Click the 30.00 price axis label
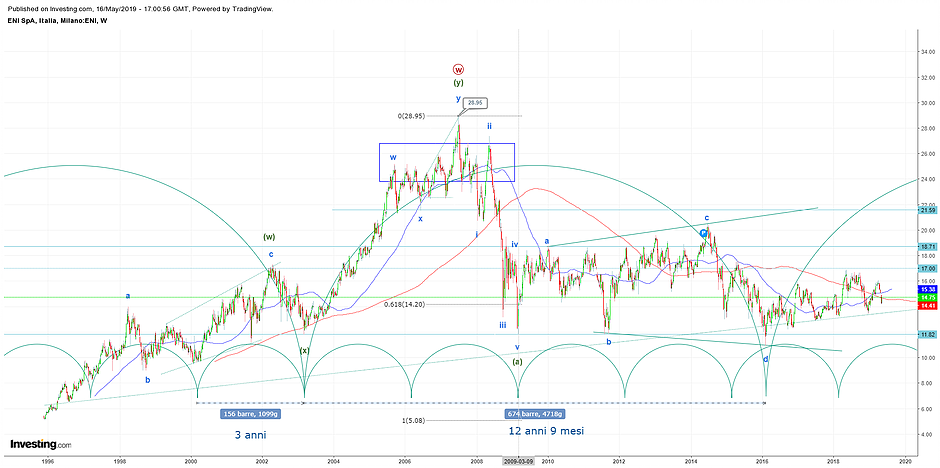940x468 pixels. [x=928, y=103]
